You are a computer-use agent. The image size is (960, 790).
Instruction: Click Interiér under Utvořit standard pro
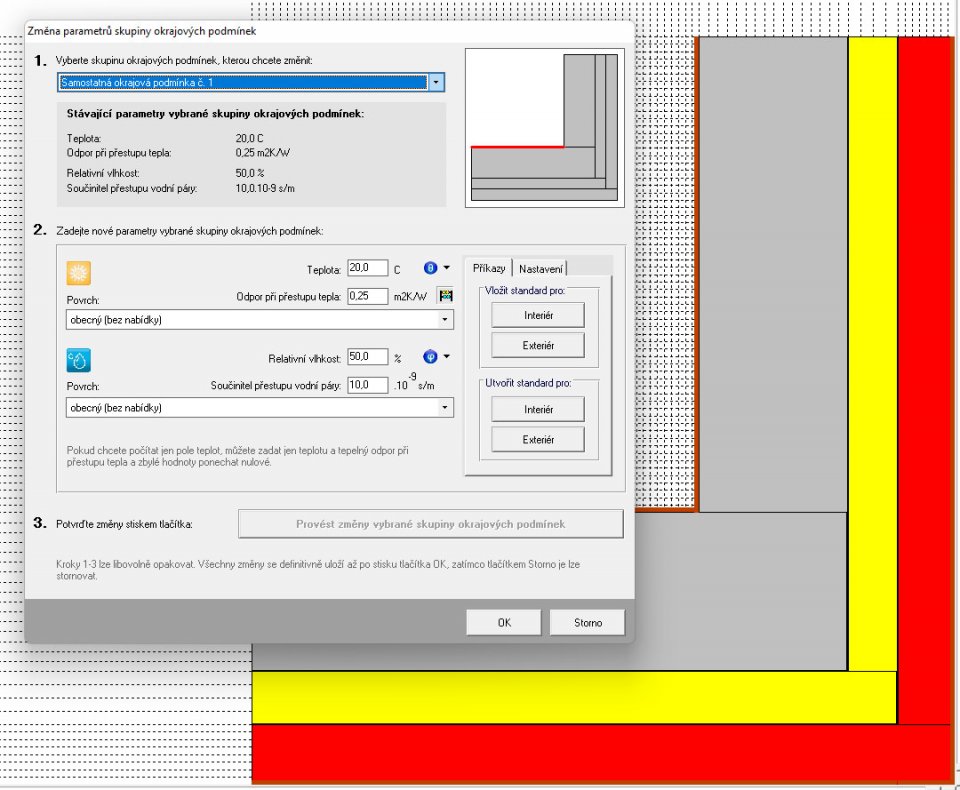tap(538, 410)
